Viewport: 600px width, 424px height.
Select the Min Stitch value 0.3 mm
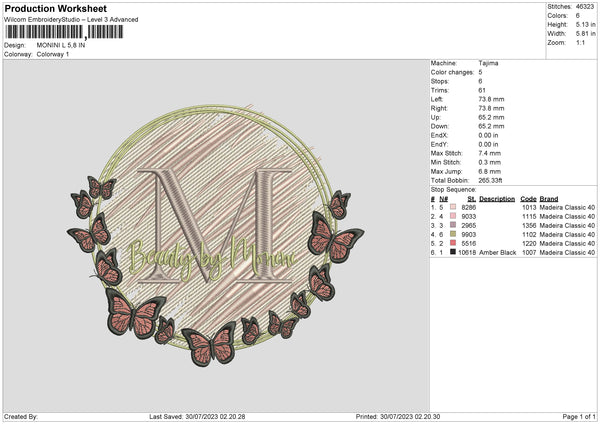pyautogui.click(x=490, y=162)
